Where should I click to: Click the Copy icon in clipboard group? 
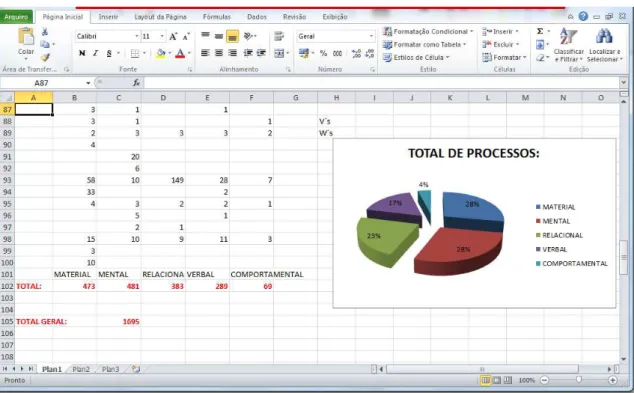tap(45, 44)
